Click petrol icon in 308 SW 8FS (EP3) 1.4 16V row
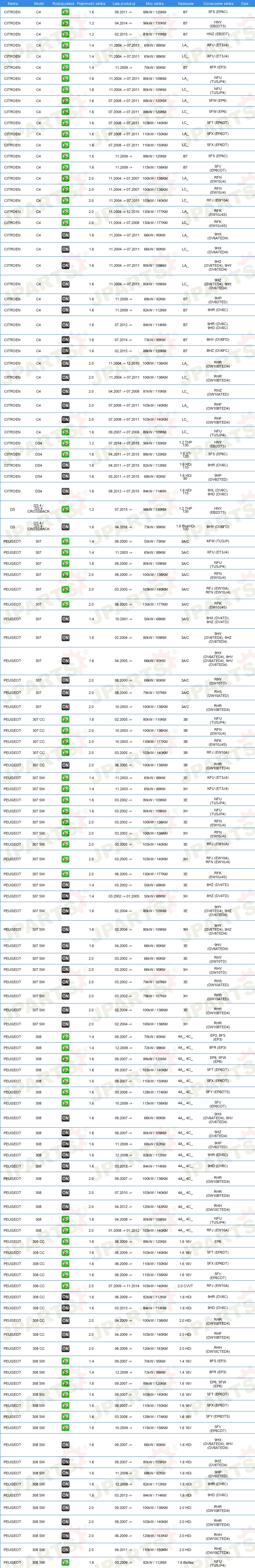Screen dimensions: 255x1568 click(x=65, y=1361)
